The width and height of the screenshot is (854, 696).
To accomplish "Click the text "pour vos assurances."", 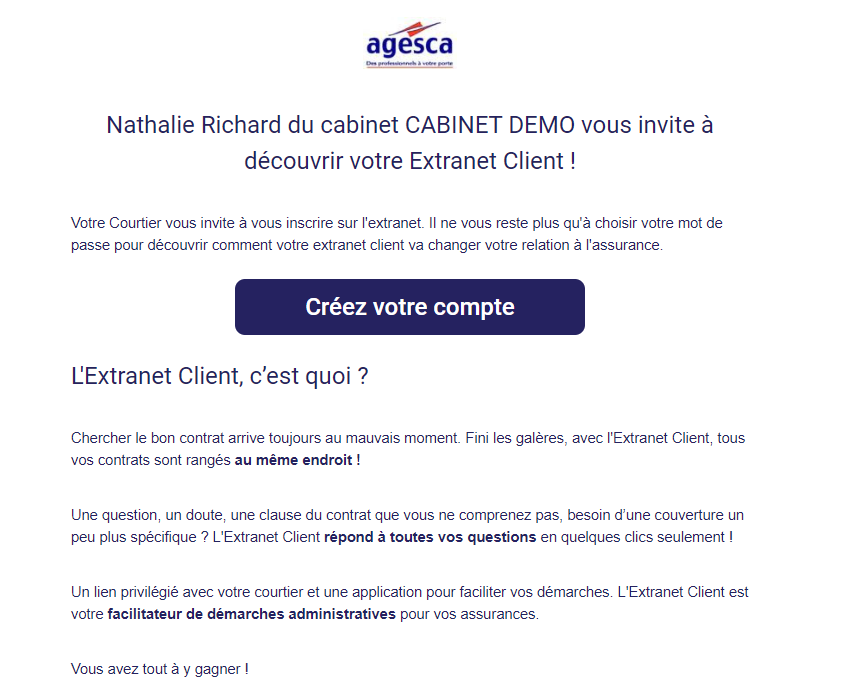I will click(469, 614).
